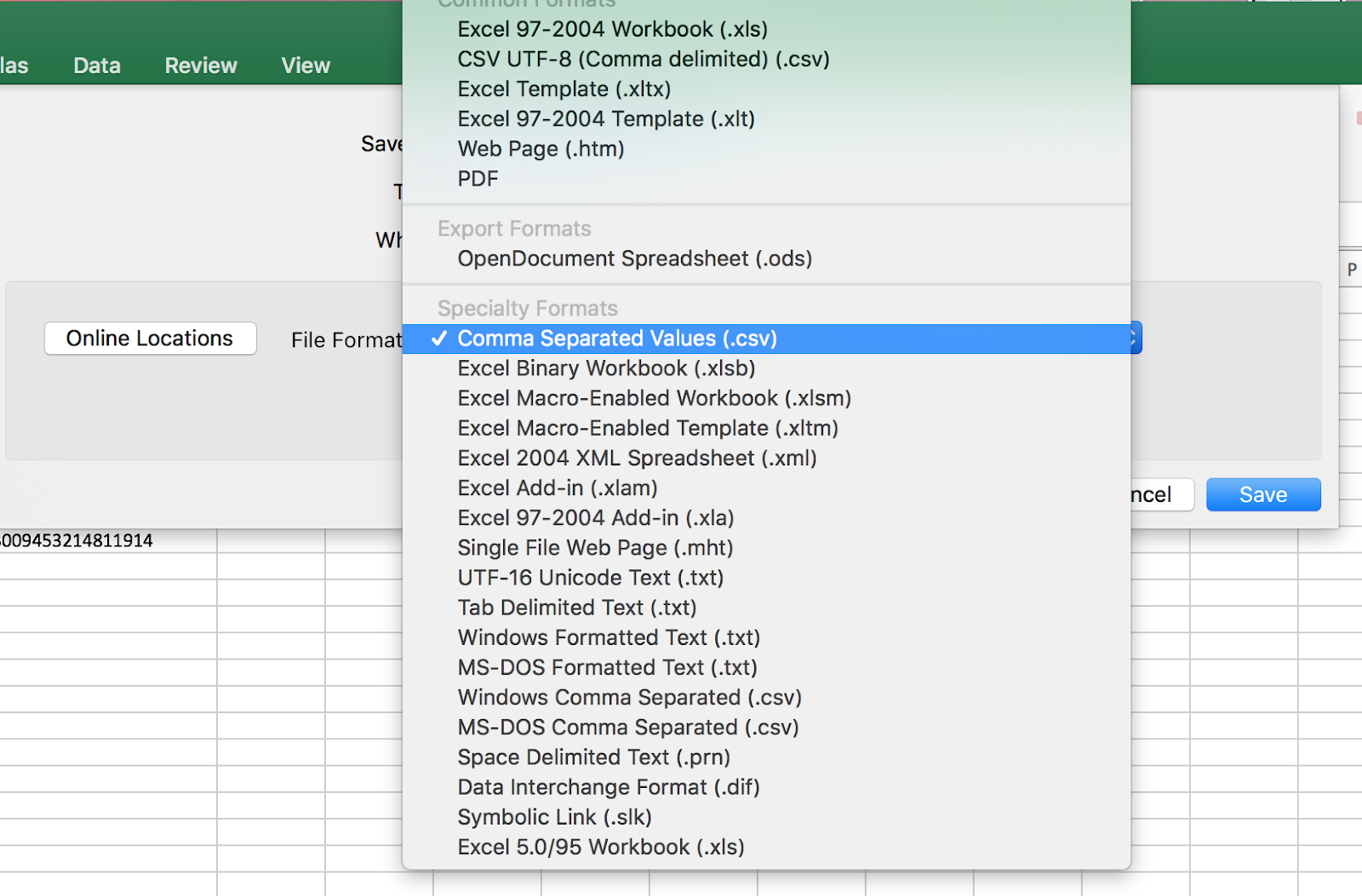1362x896 pixels.
Task: Select checked Comma Separated Values (.csv)
Action: pyautogui.click(x=766, y=339)
